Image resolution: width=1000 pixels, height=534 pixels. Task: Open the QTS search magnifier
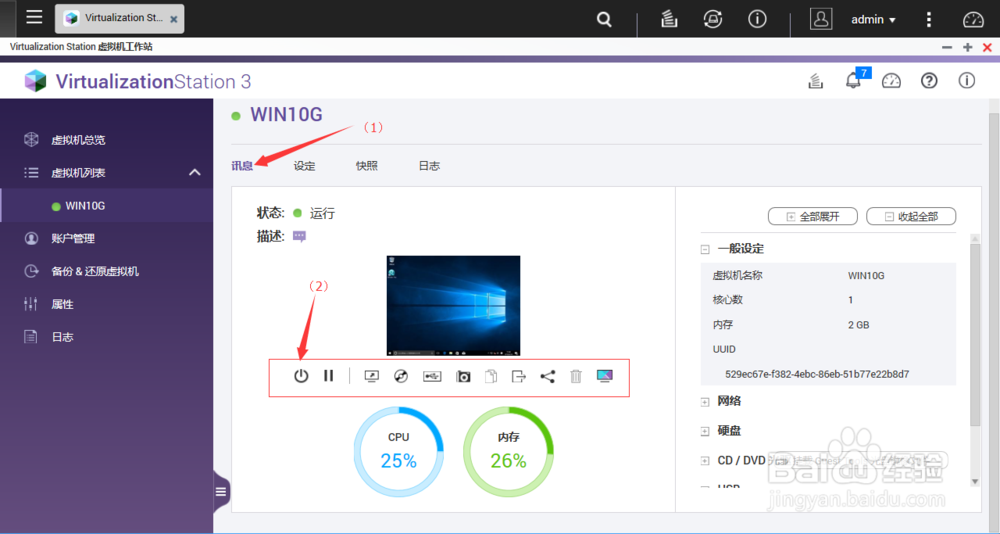(x=604, y=19)
